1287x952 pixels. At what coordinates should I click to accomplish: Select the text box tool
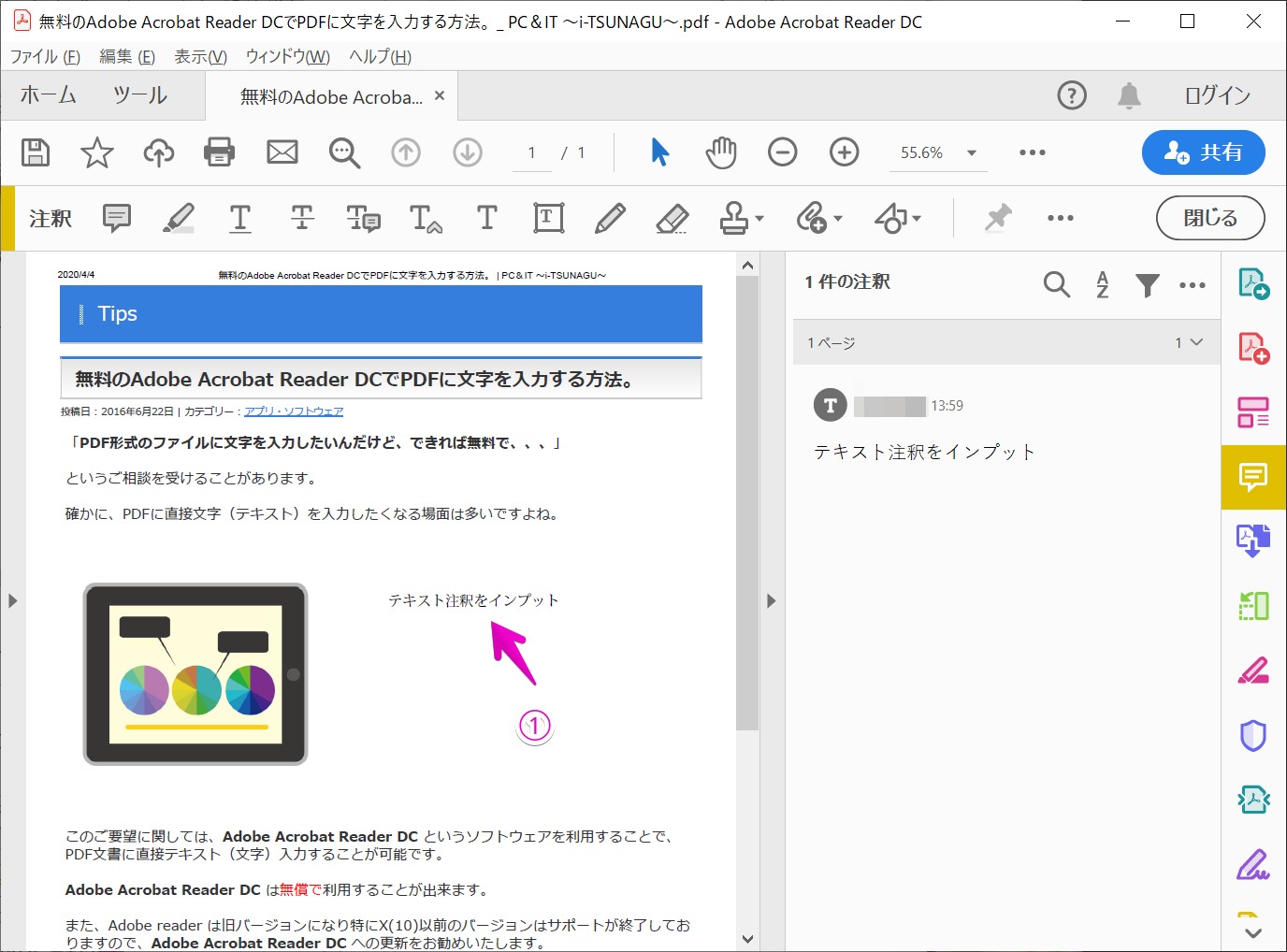549,218
